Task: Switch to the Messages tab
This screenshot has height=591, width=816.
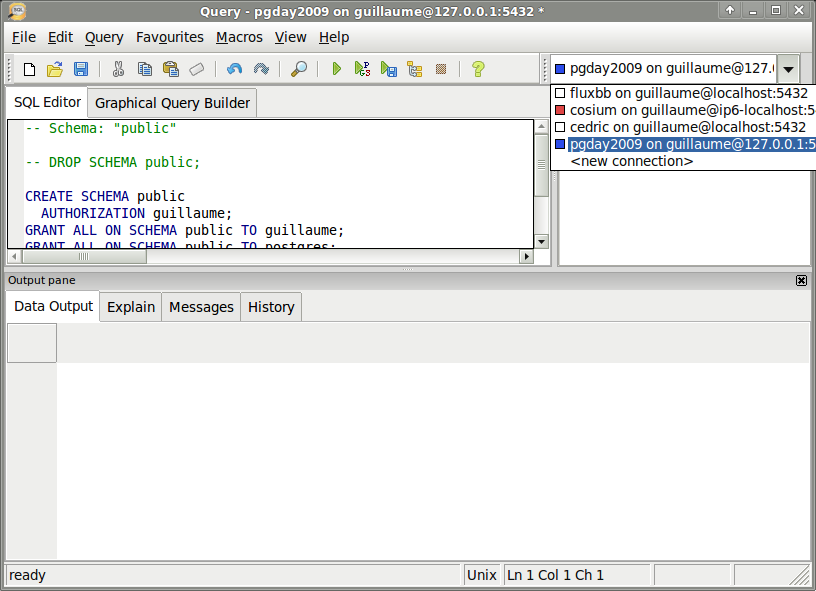Action: 201,307
